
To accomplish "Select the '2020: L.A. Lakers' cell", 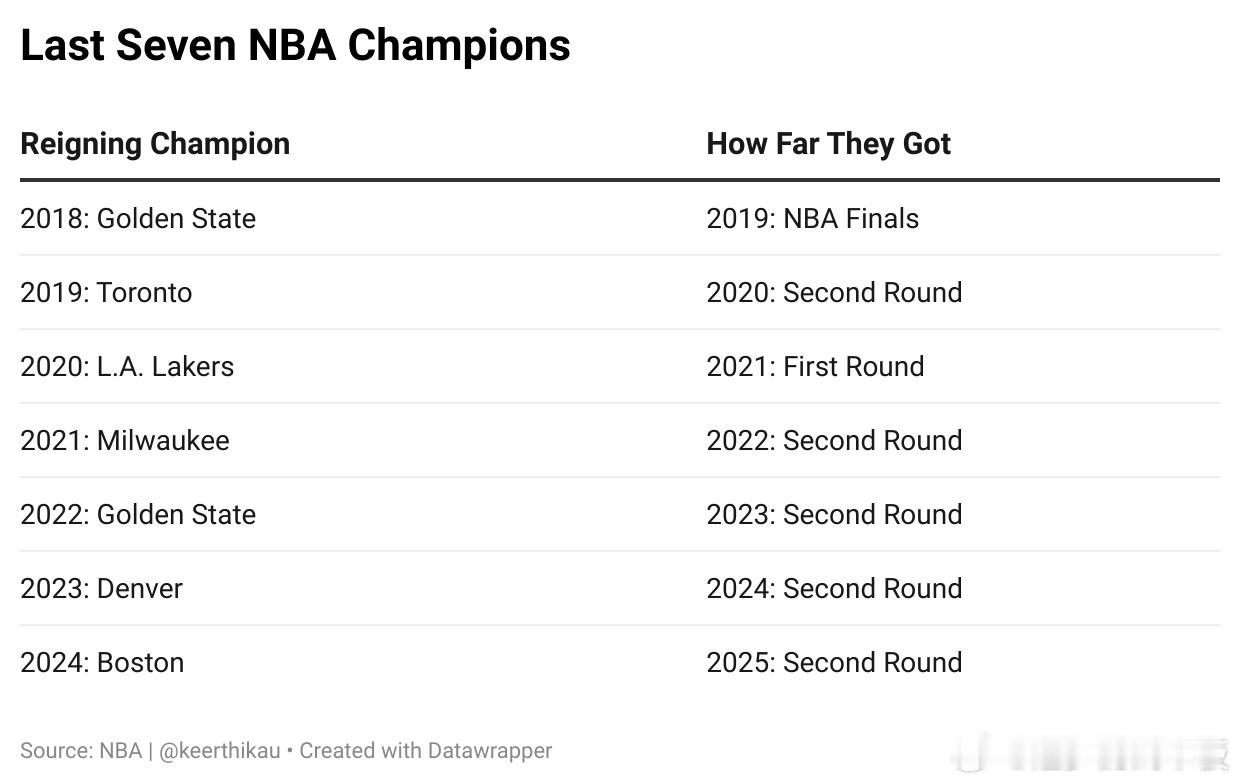I will 127,367.
